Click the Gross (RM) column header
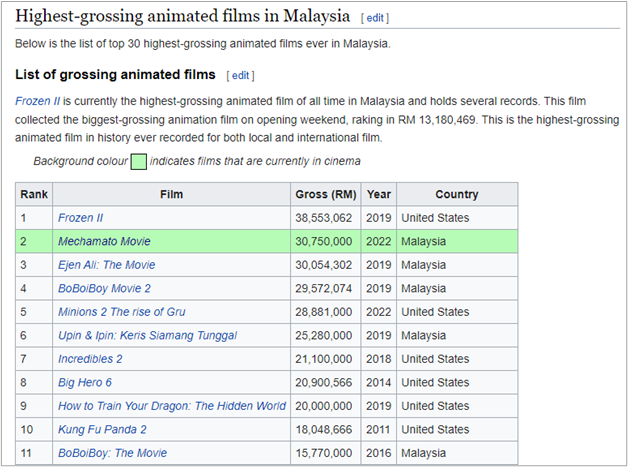 [x=326, y=195]
